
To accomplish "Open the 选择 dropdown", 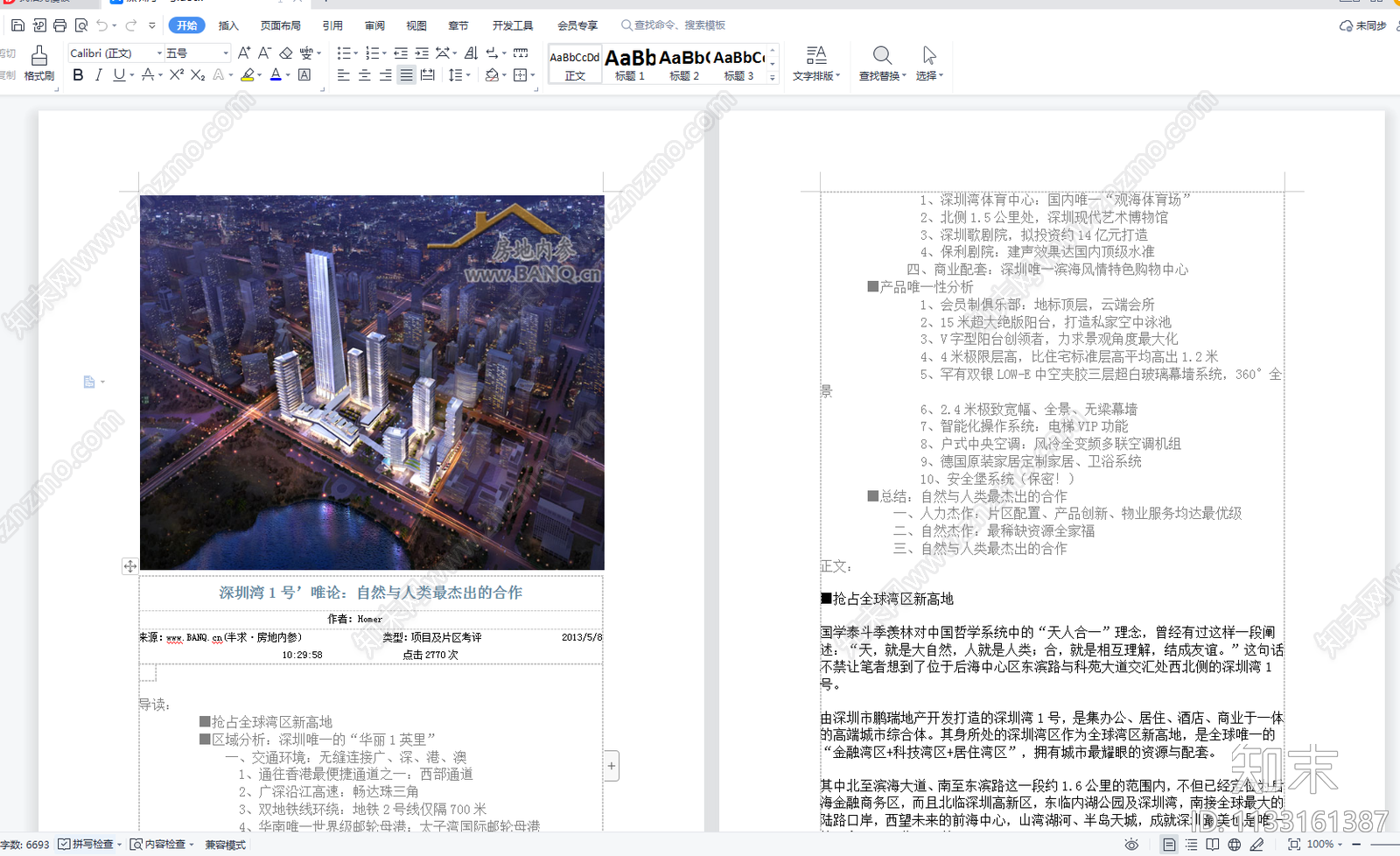I will coord(929,64).
